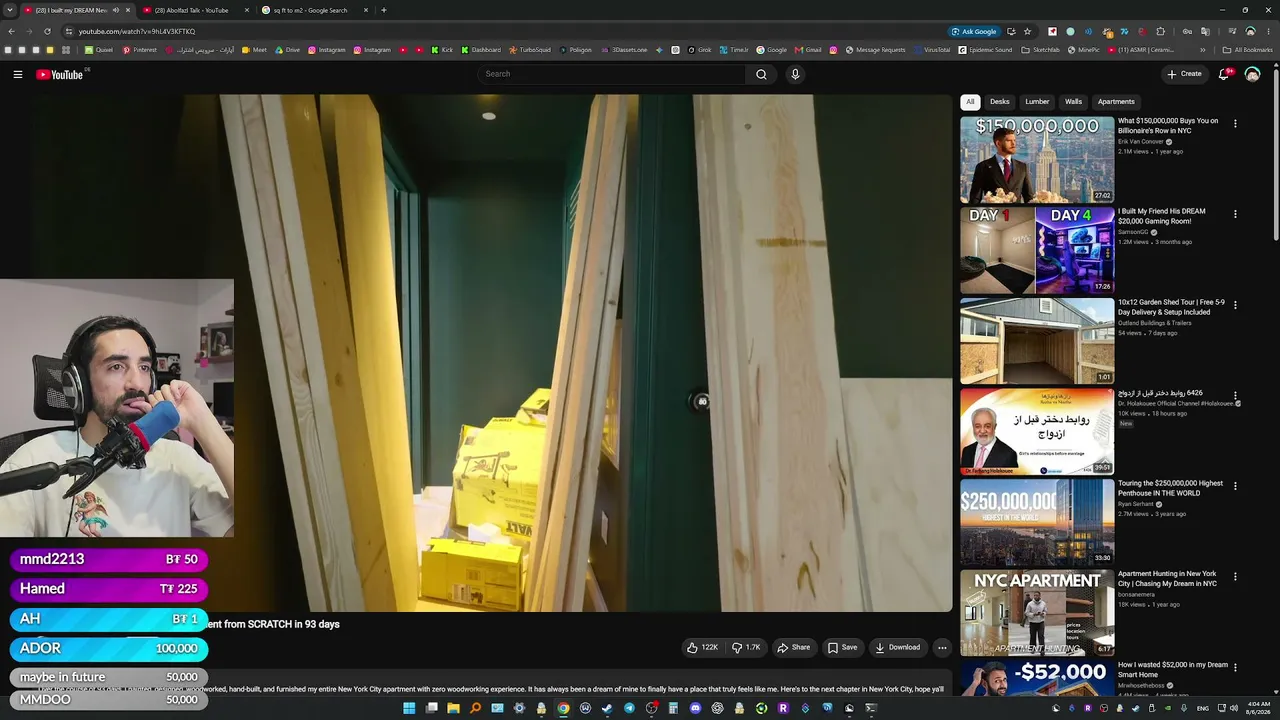Screen dimensions: 1280x720
Task: Open more actions ellipsis below the video
Action: (942, 647)
